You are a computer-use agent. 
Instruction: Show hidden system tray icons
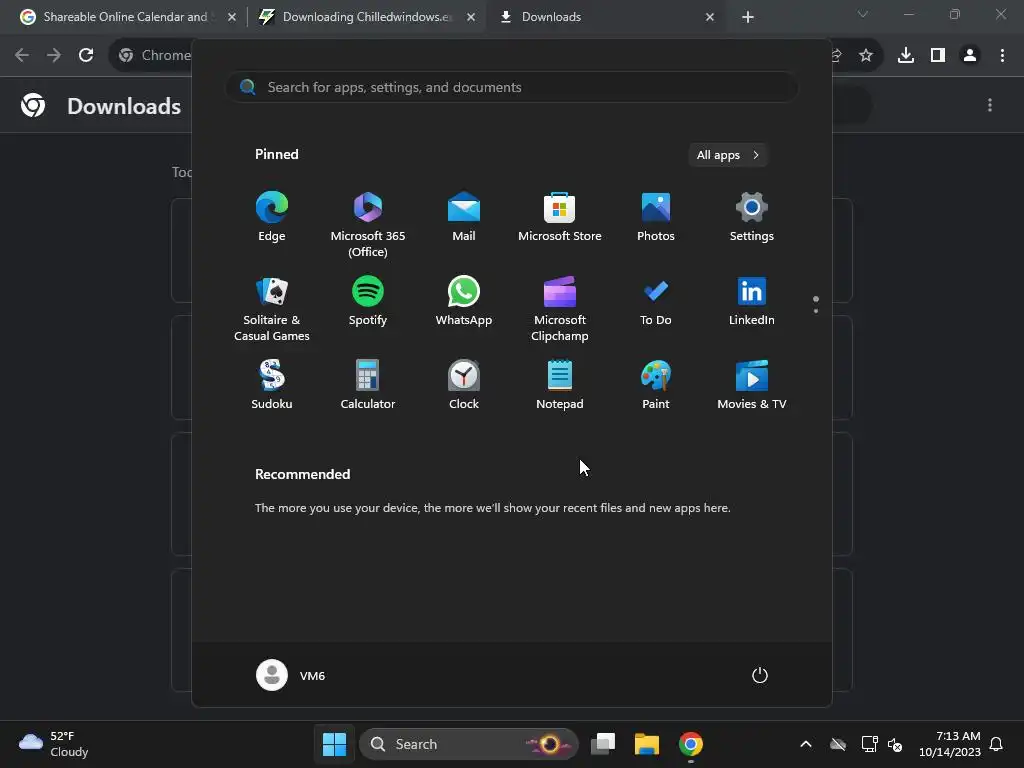[806, 744]
